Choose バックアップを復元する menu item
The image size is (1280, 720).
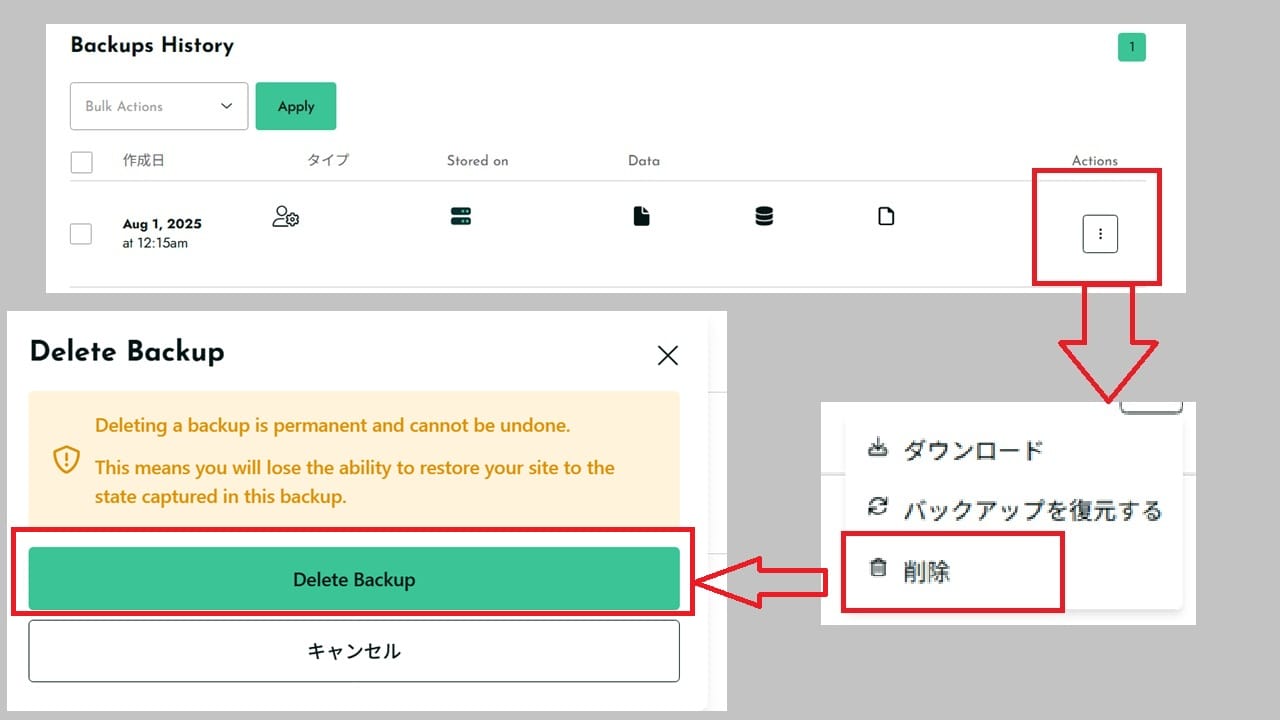[1030, 511]
